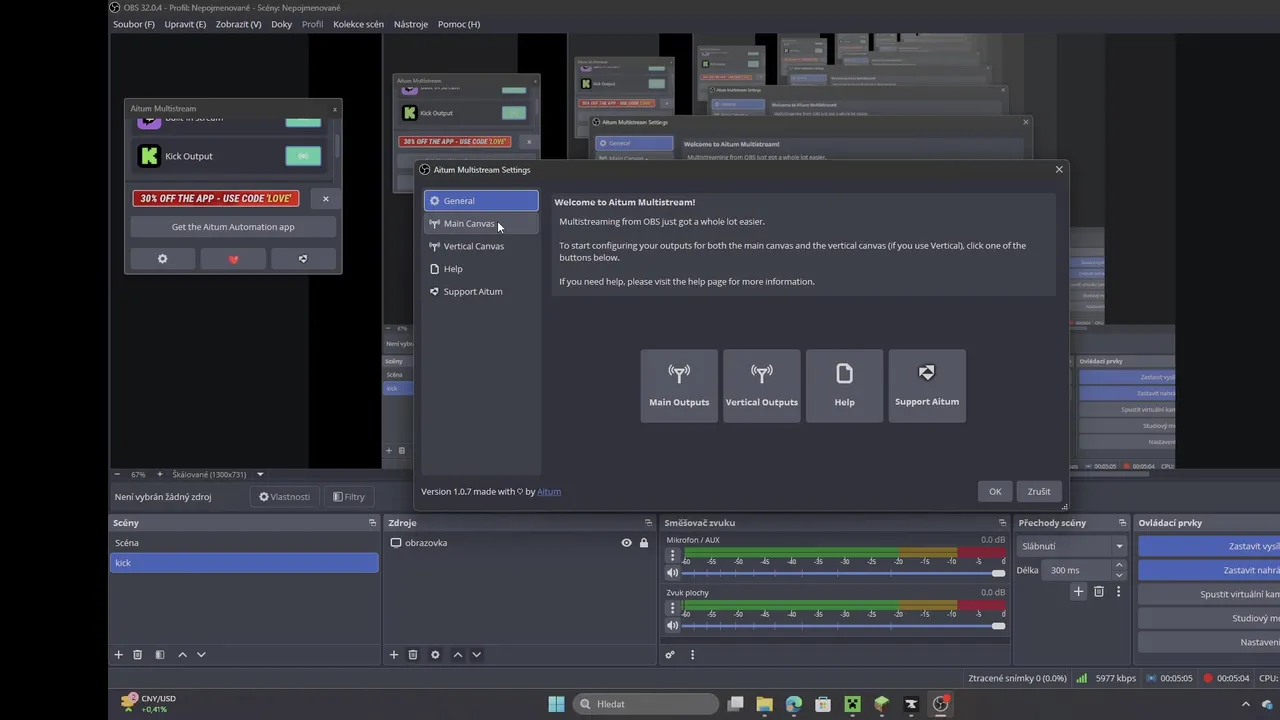Open the Profil menu

312,24
